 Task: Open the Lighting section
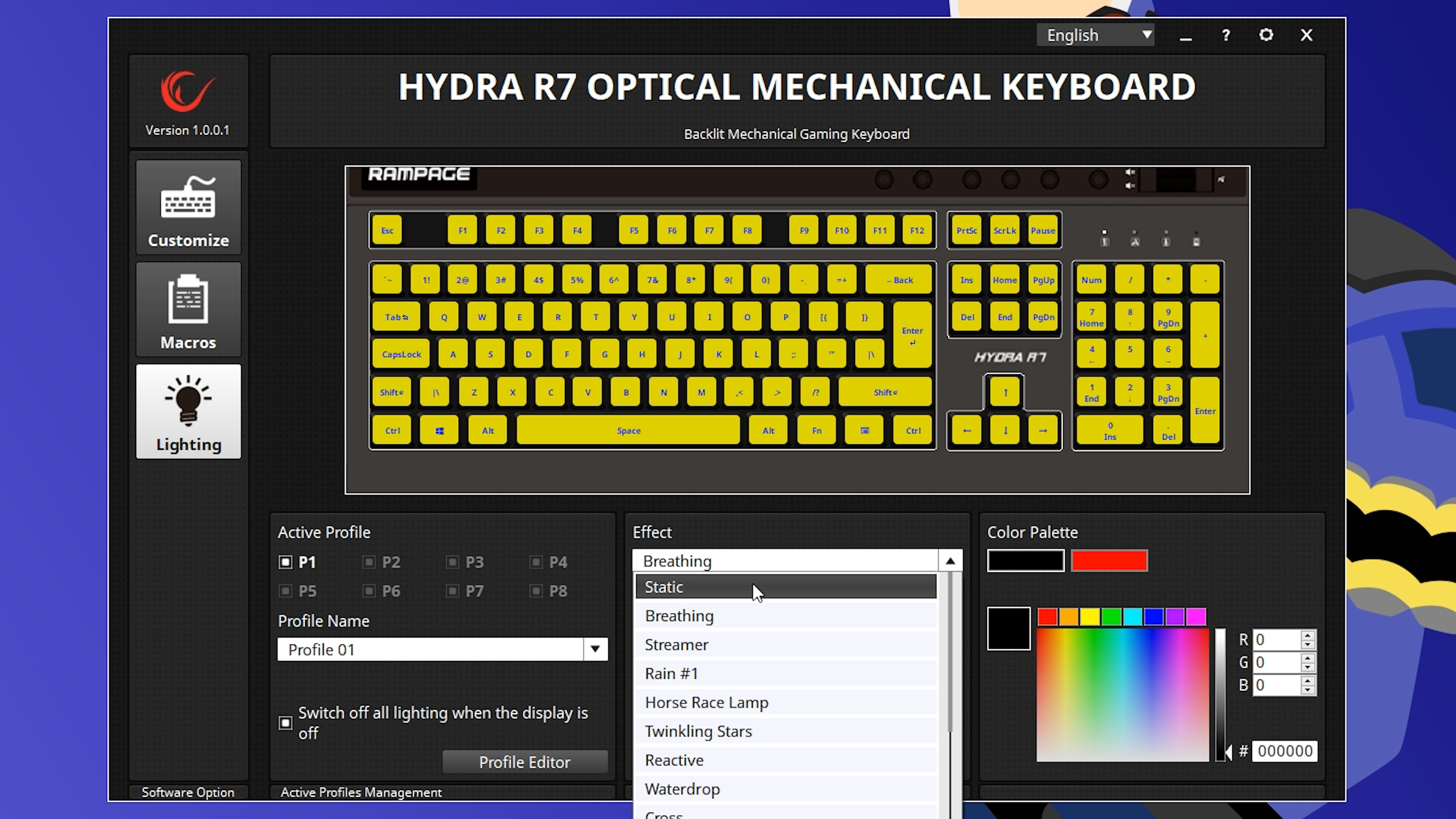coord(188,411)
